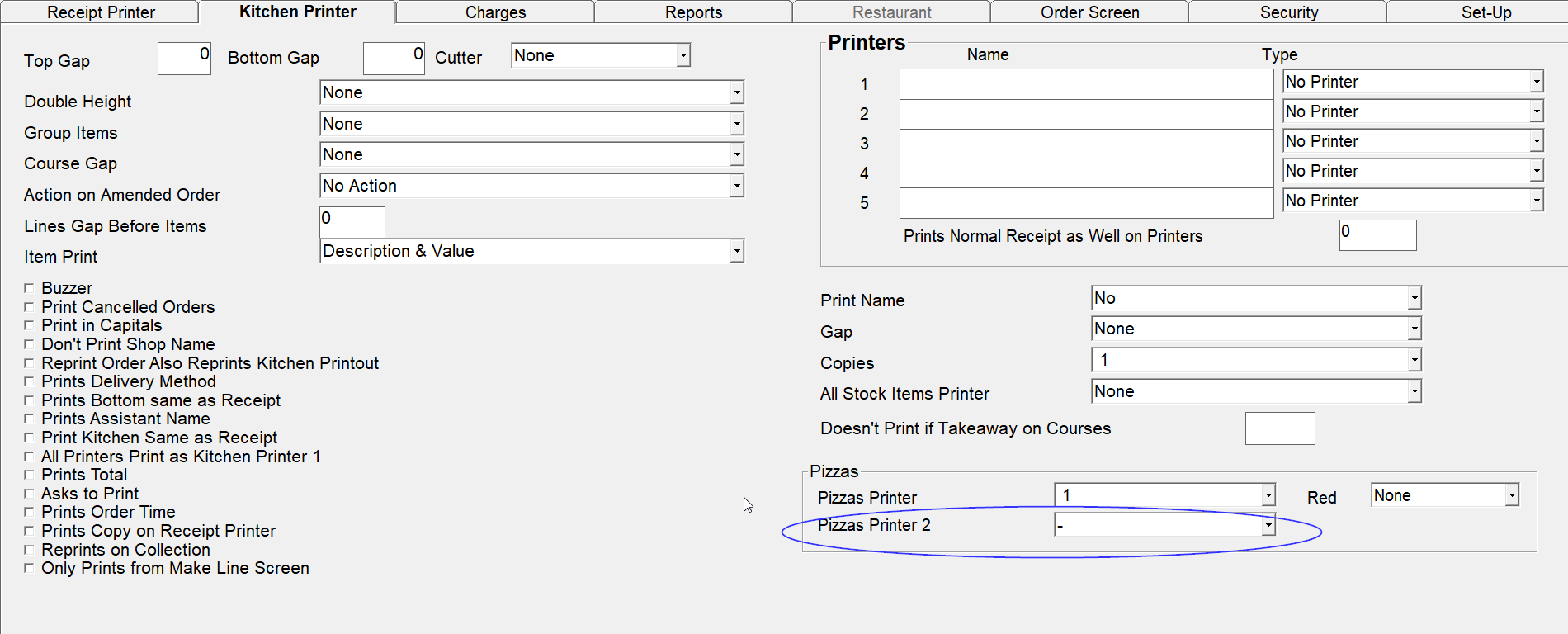Expand the Item Print dropdown

pyautogui.click(x=736, y=251)
